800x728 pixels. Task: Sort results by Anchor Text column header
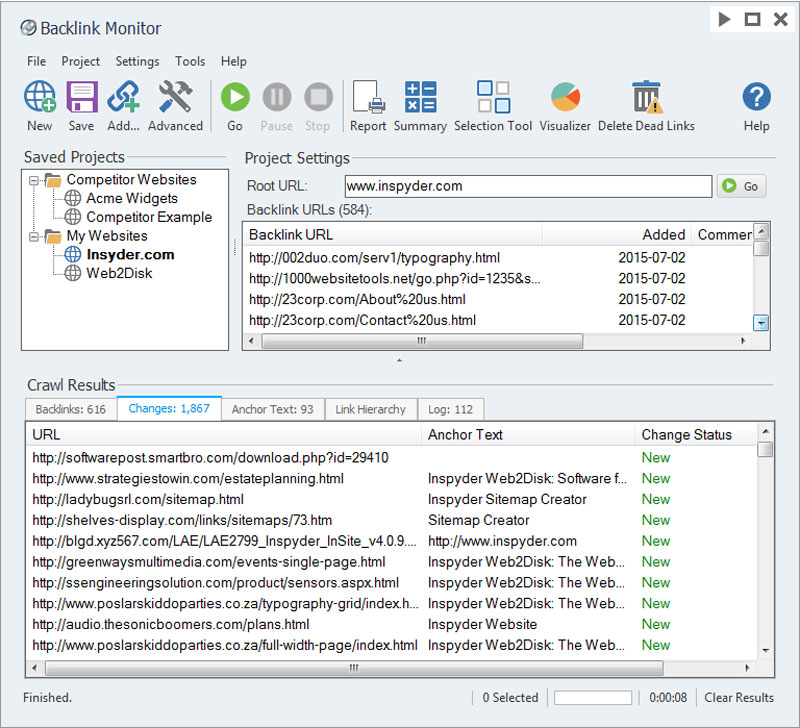point(528,435)
